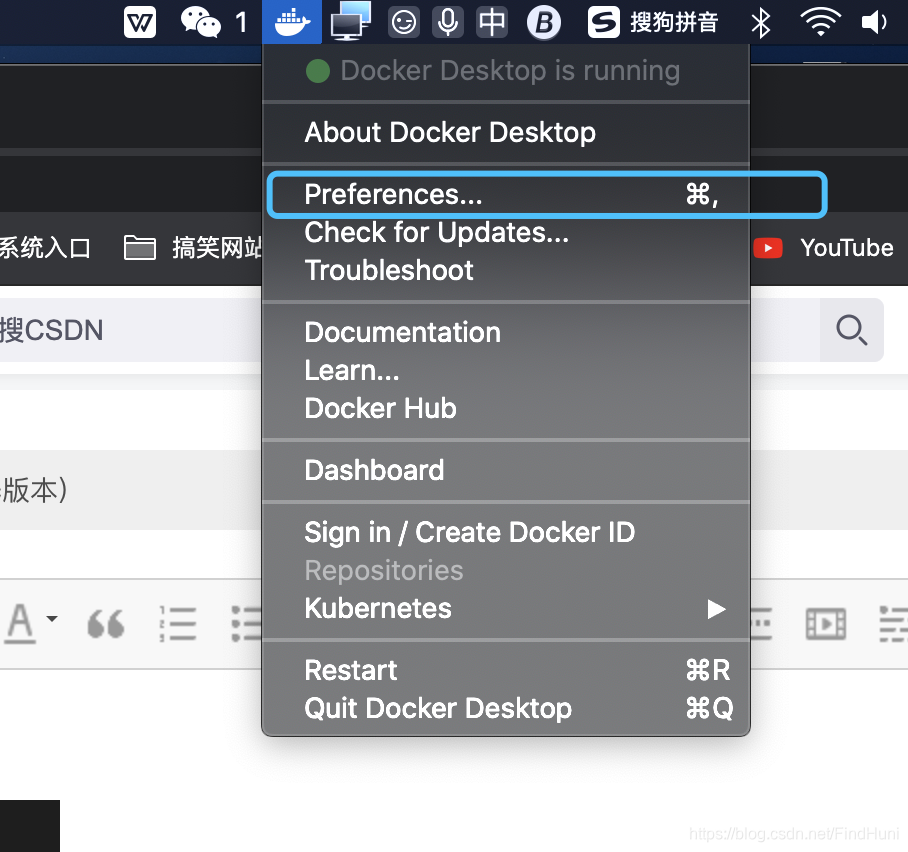Open the WeChat icon in the menu bar
Image resolution: width=908 pixels, height=852 pixels.
[199, 21]
